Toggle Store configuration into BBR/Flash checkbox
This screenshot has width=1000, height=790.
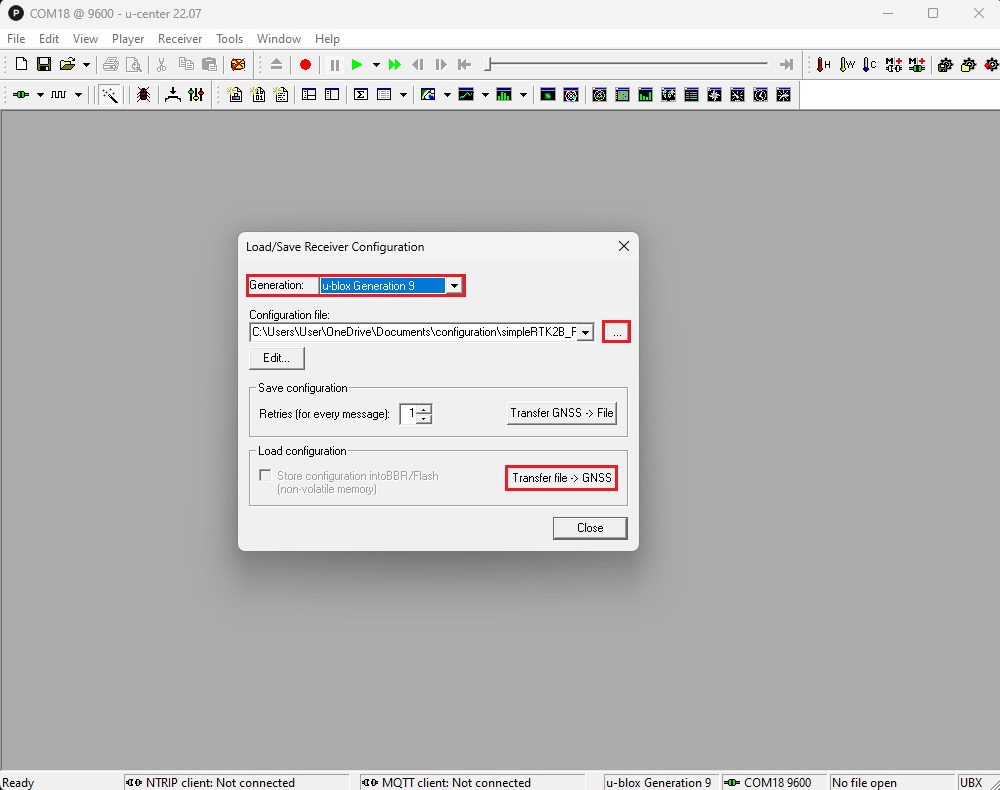tap(265, 476)
